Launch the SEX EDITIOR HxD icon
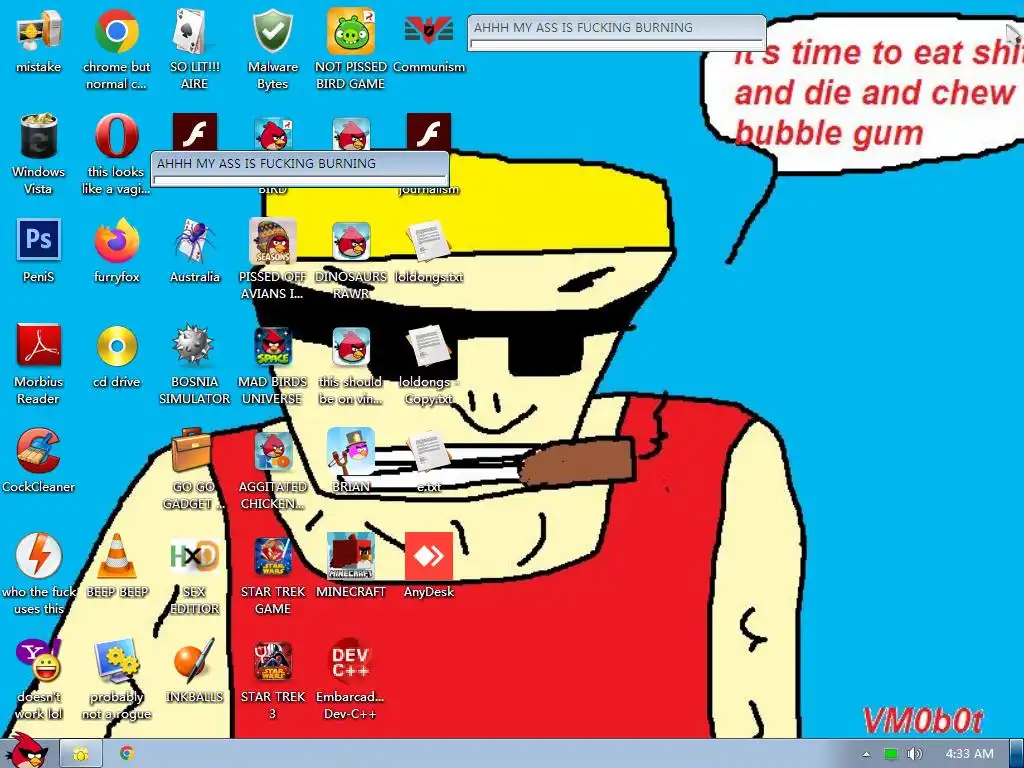The width and height of the screenshot is (1024, 768). (195, 555)
